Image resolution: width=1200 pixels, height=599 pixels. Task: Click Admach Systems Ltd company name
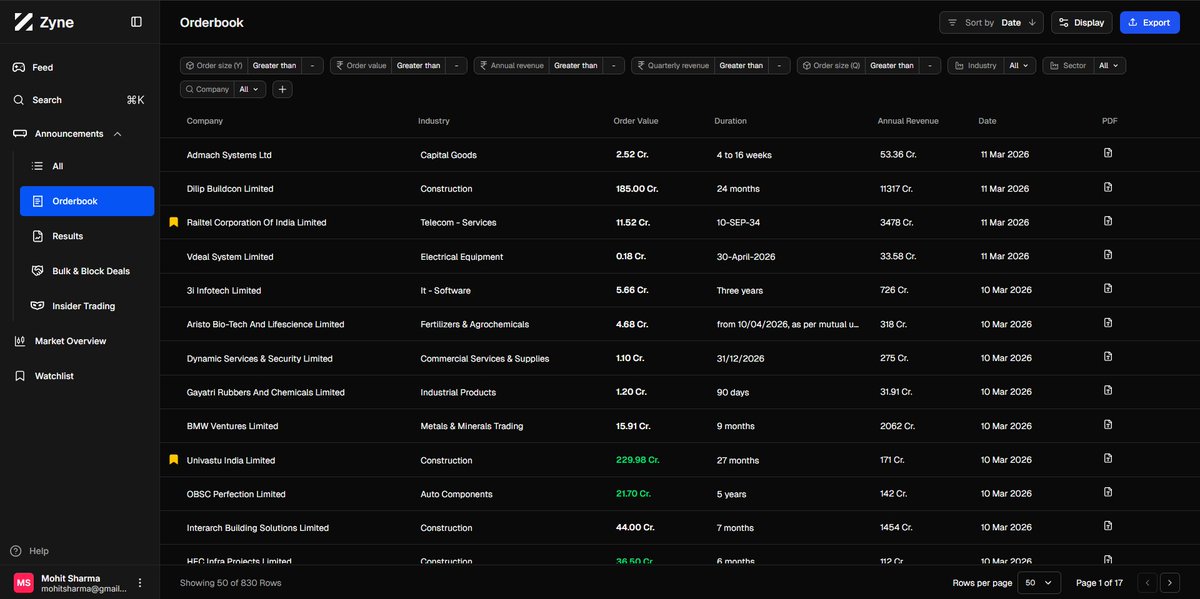point(229,155)
